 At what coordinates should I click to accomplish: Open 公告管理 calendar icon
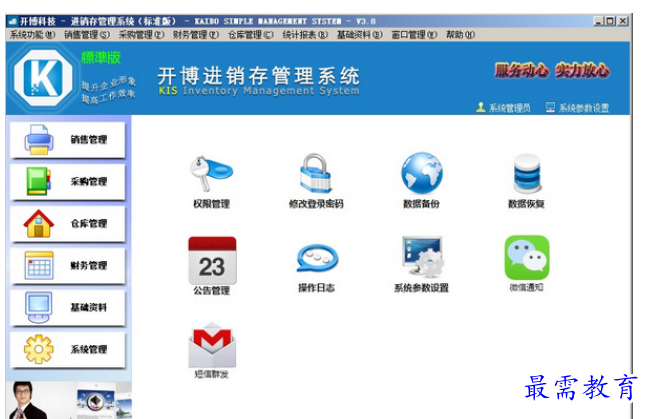point(212,260)
